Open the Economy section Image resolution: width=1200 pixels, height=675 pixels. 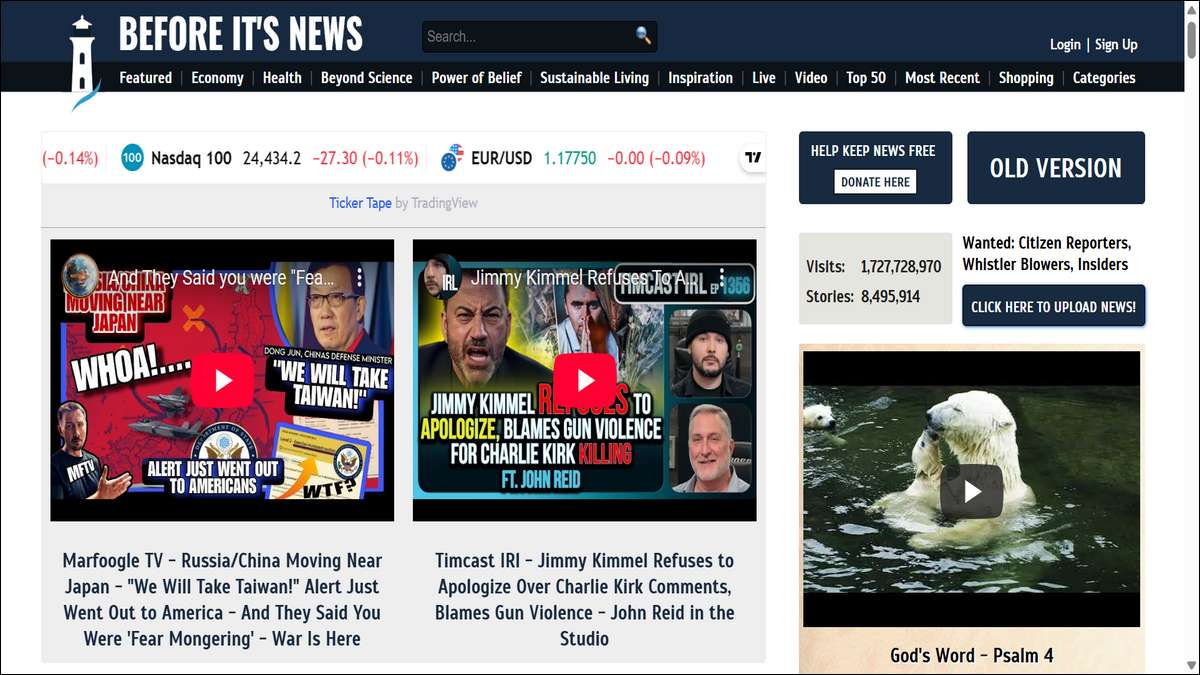217,77
